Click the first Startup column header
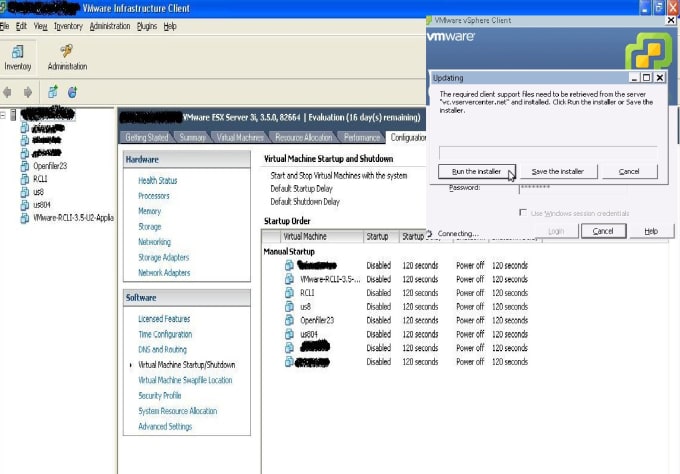Image resolution: width=680 pixels, height=474 pixels. (x=381, y=236)
